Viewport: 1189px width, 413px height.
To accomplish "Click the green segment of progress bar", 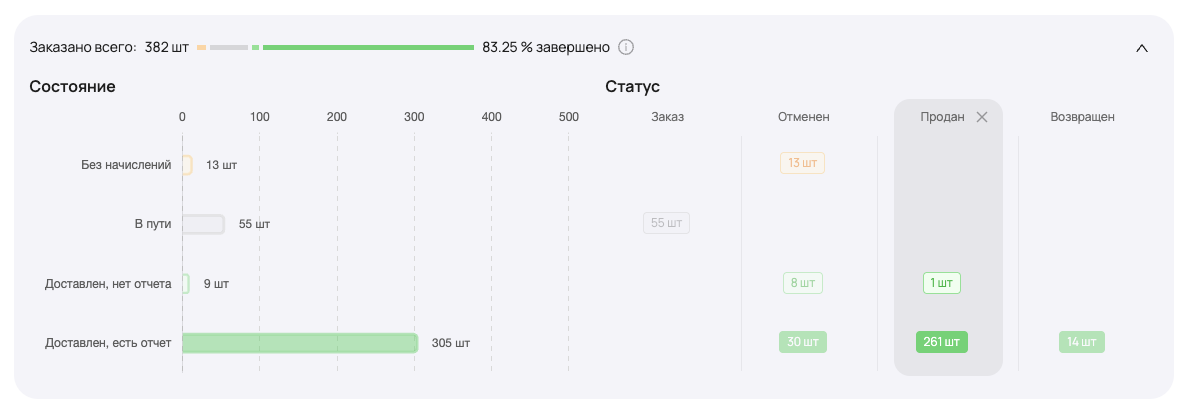I will pos(368,47).
